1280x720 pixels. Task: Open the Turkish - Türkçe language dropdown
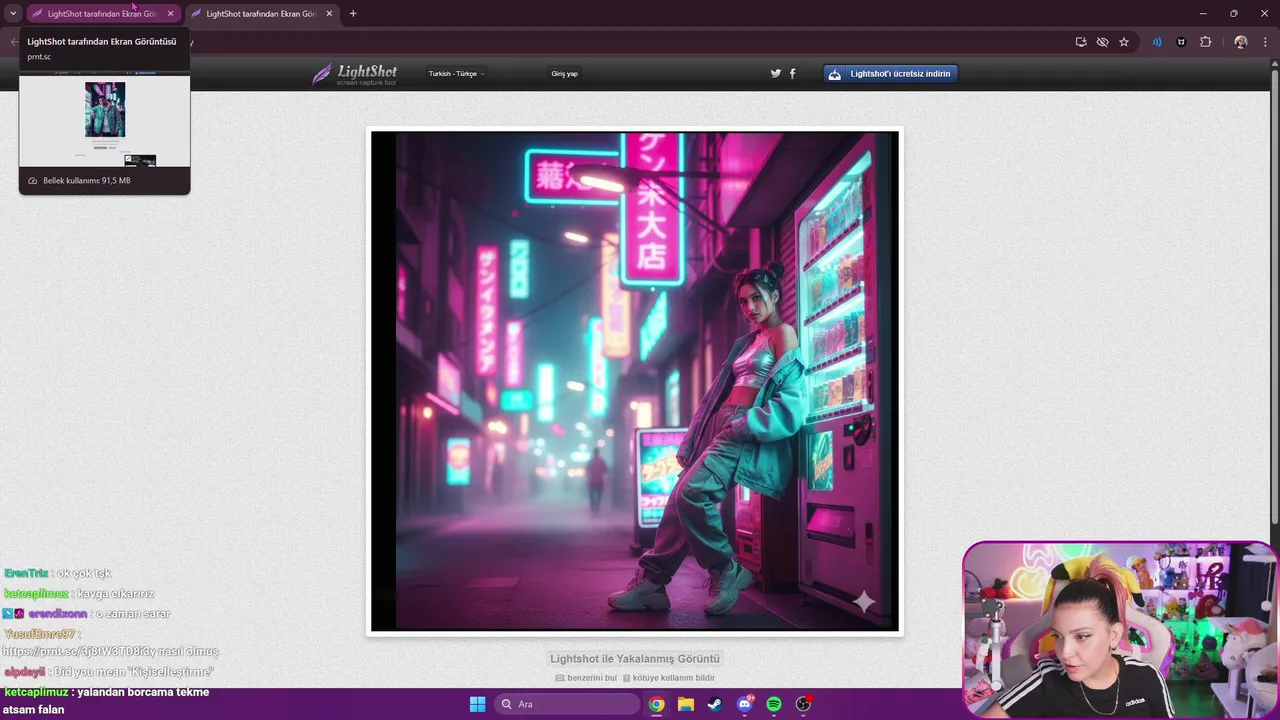click(x=456, y=73)
